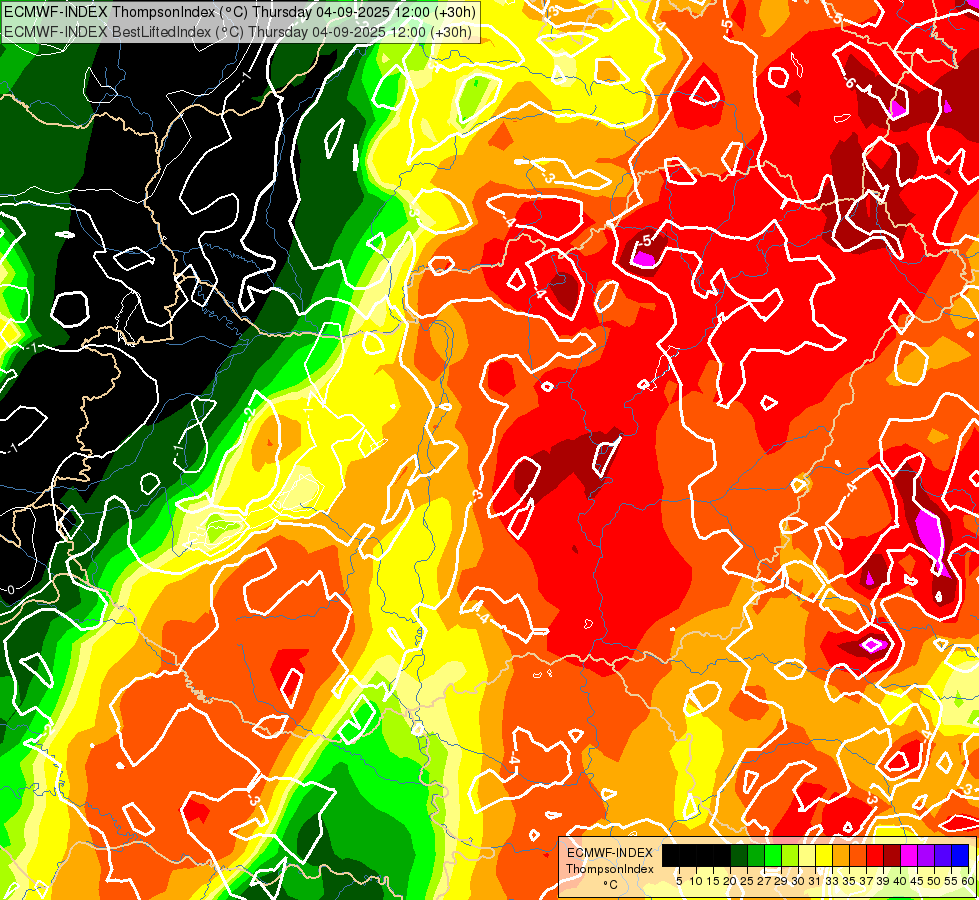Click the legend tick value '27'
The width and height of the screenshot is (979, 900).
coord(764,881)
